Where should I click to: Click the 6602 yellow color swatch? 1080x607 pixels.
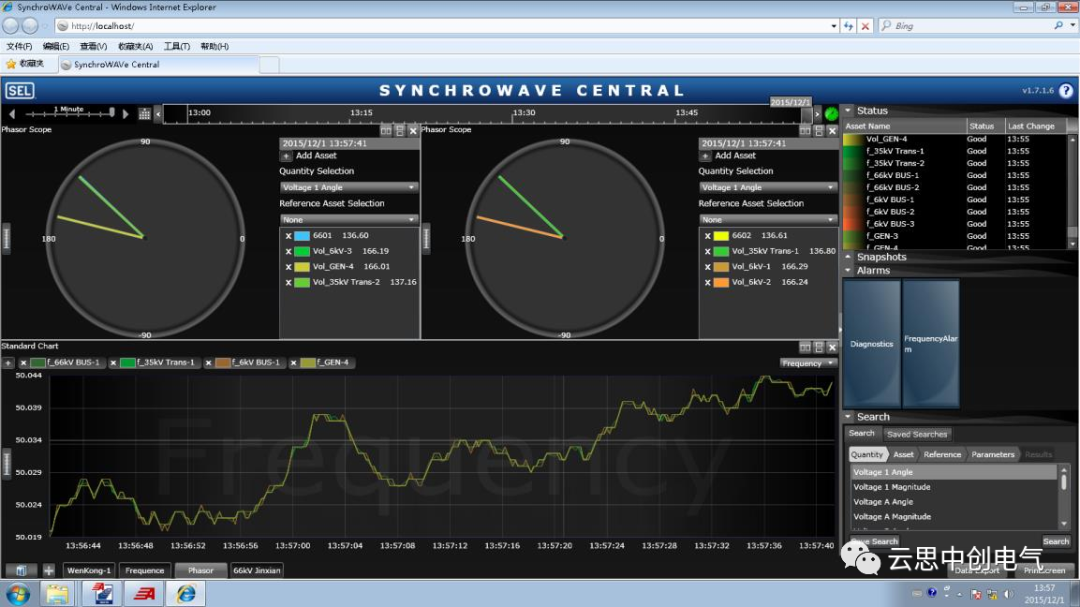(720, 236)
